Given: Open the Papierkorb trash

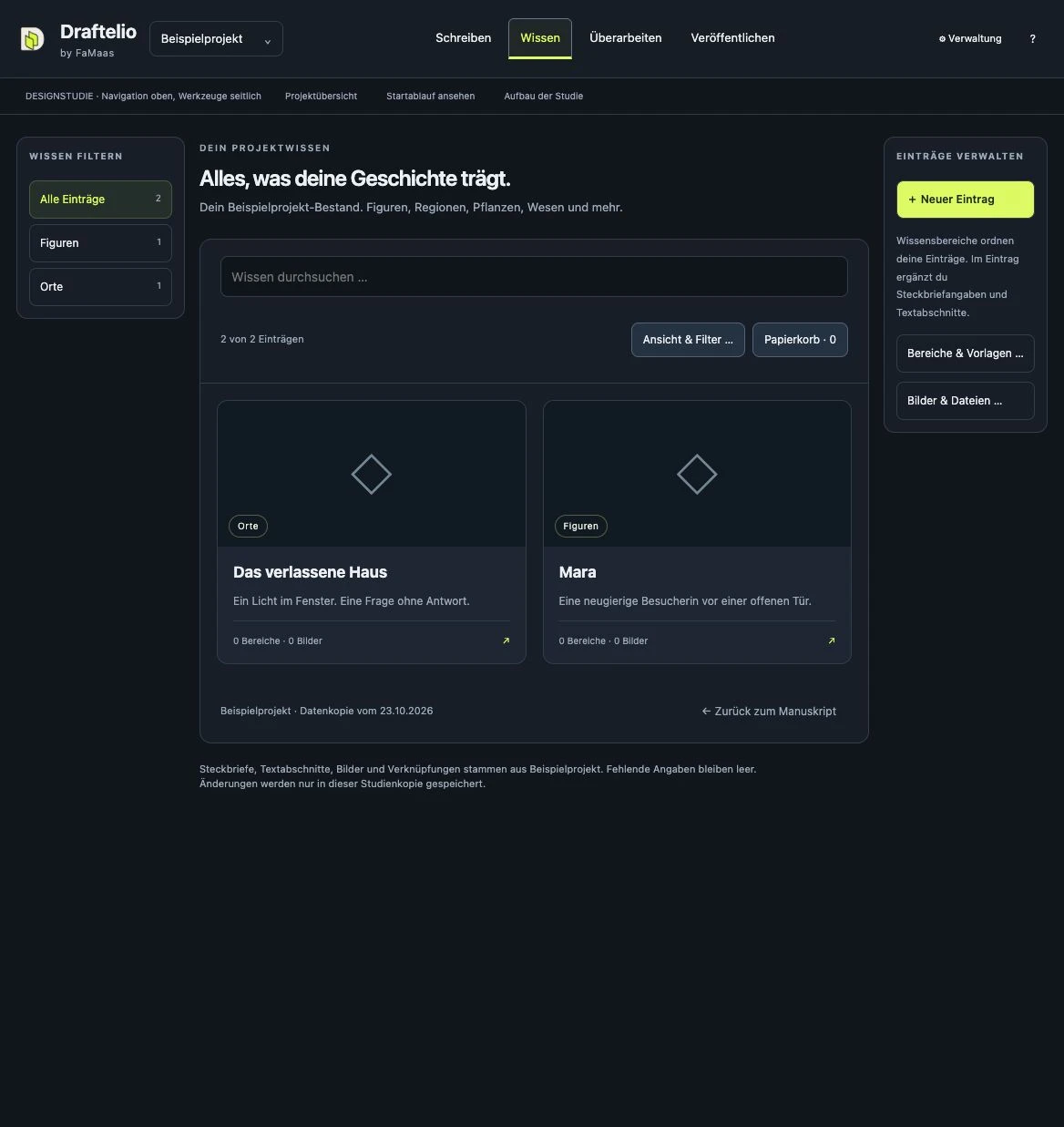Looking at the screenshot, I should click(800, 340).
